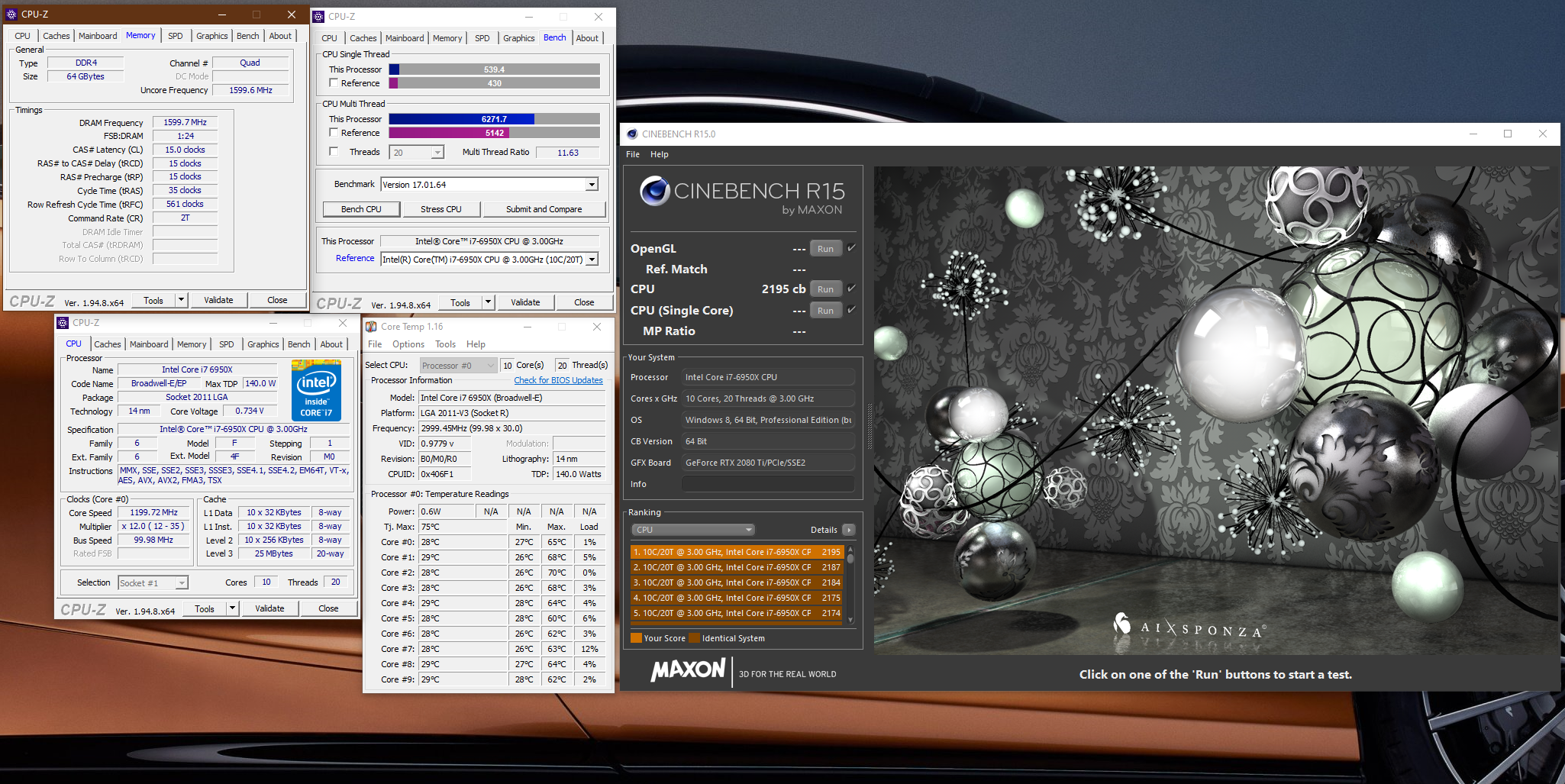Screen dimensions: 1565x784
Task: Click the Check for BIOS Updates link
Action: tap(558, 380)
